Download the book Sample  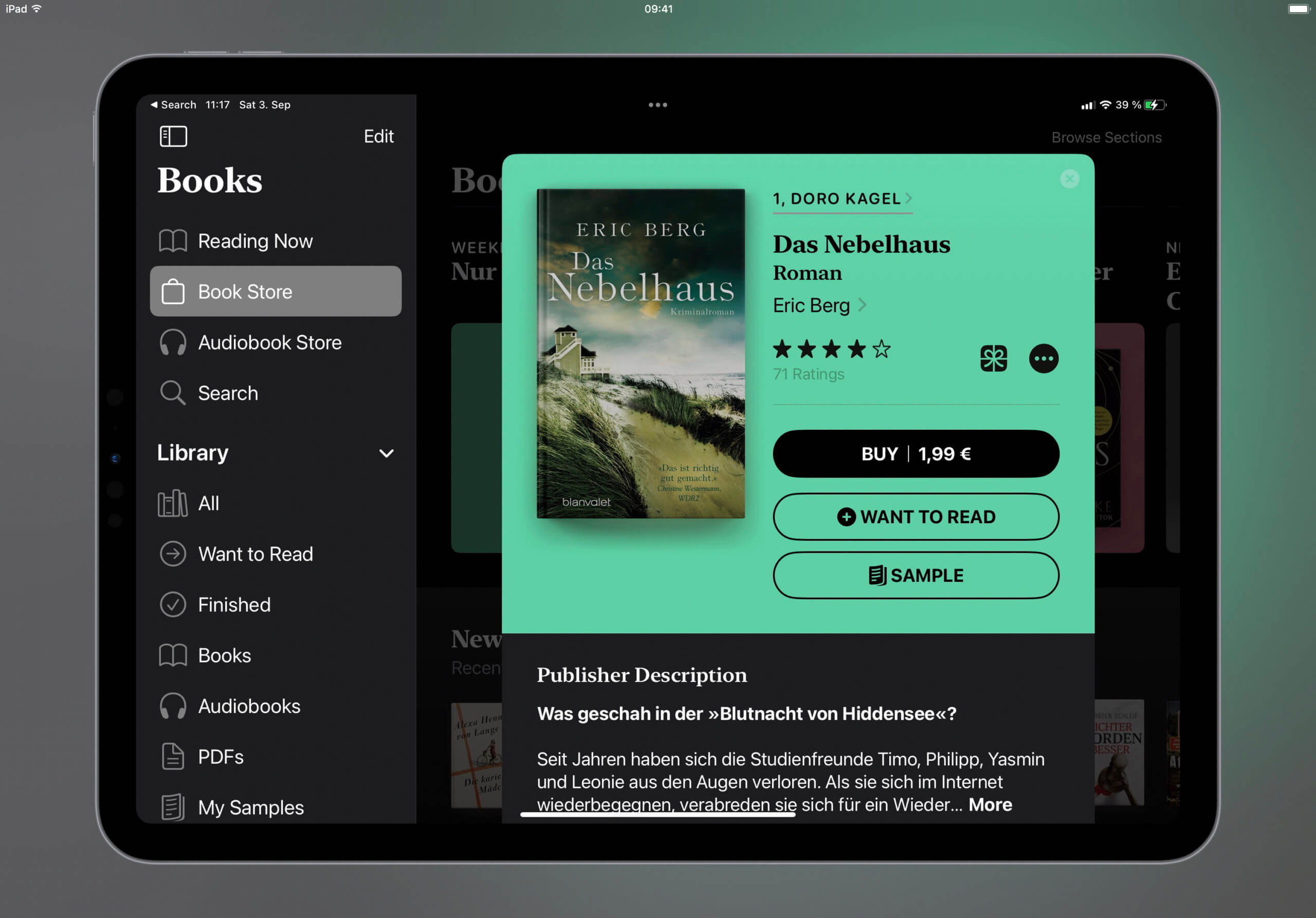coord(916,575)
